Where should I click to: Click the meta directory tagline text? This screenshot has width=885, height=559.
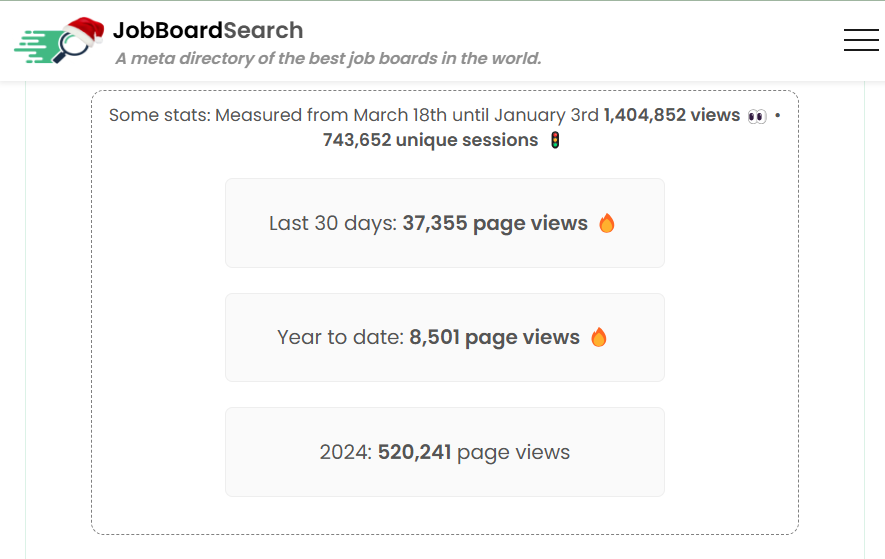pos(328,59)
